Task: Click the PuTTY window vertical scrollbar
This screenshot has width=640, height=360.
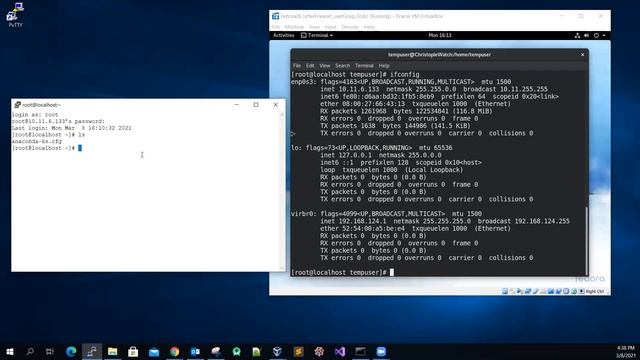Action: coord(282,191)
